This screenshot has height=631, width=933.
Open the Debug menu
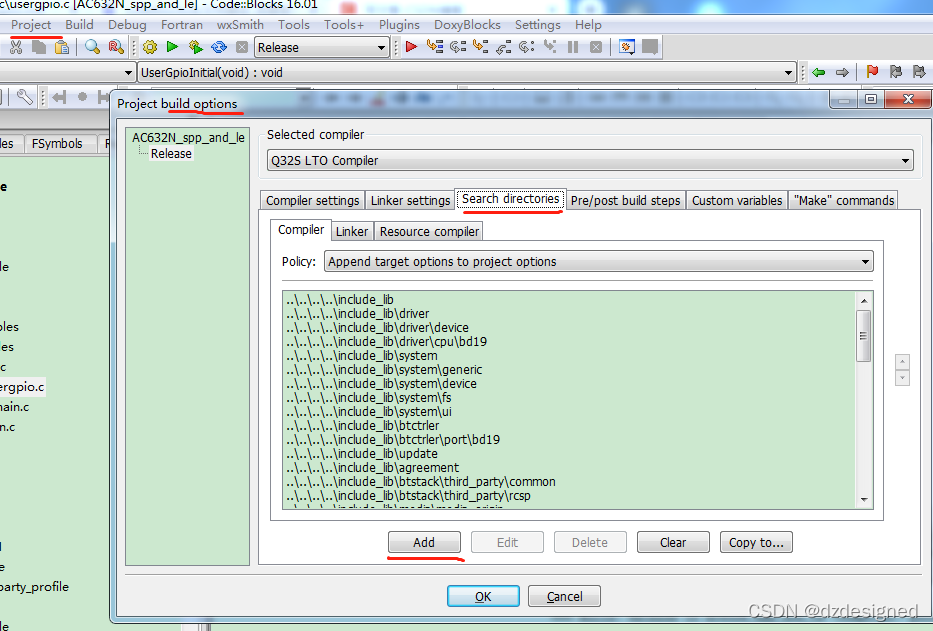(127, 24)
